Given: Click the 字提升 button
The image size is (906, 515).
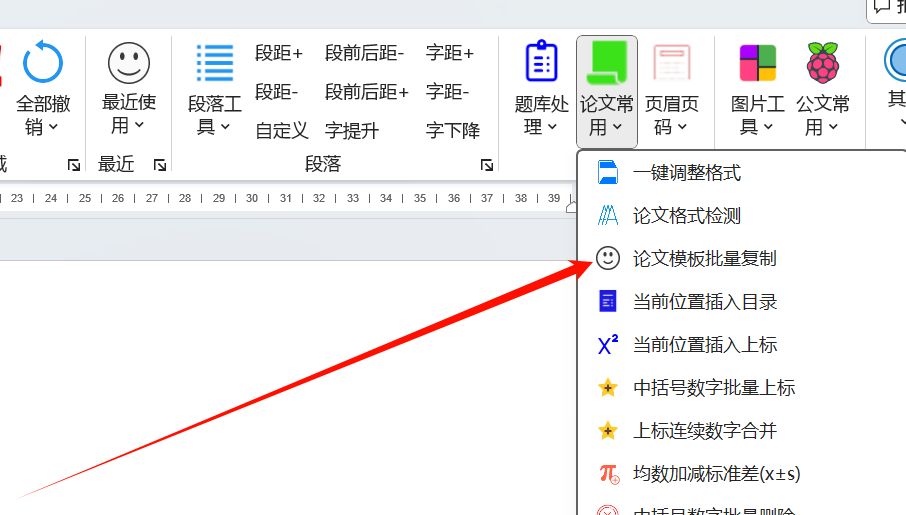Looking at the screenshot, I should [x=352, y=131].
